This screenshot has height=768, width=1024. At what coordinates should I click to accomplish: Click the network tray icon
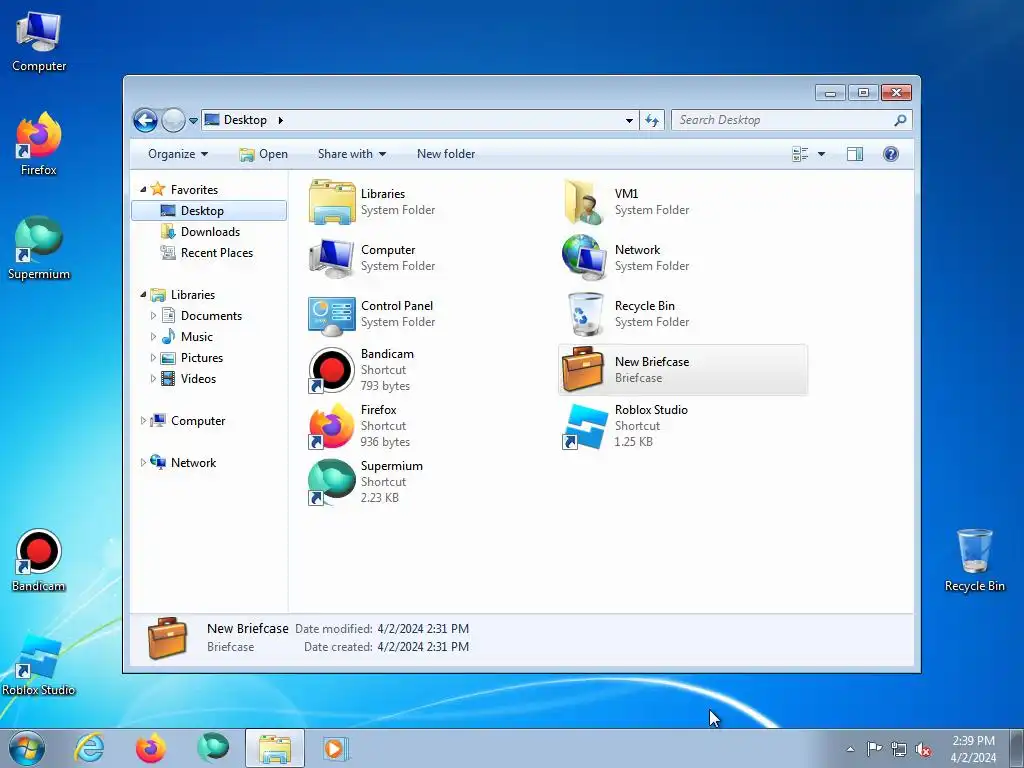click(899, 749)
